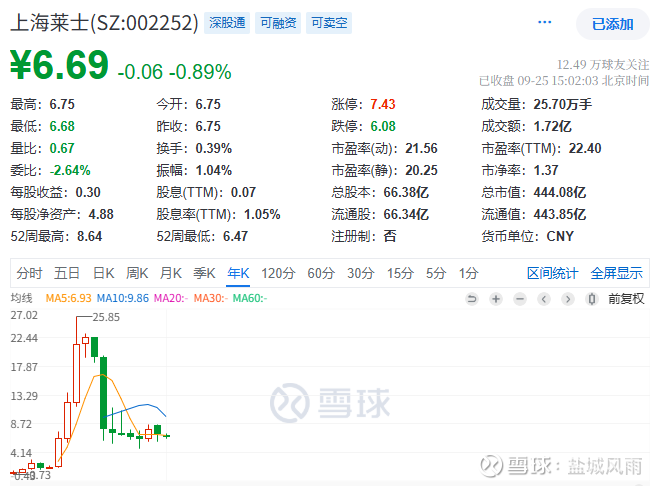Click the 52周最高 value 8.64

pyautogui.click(x=90, y=236)
